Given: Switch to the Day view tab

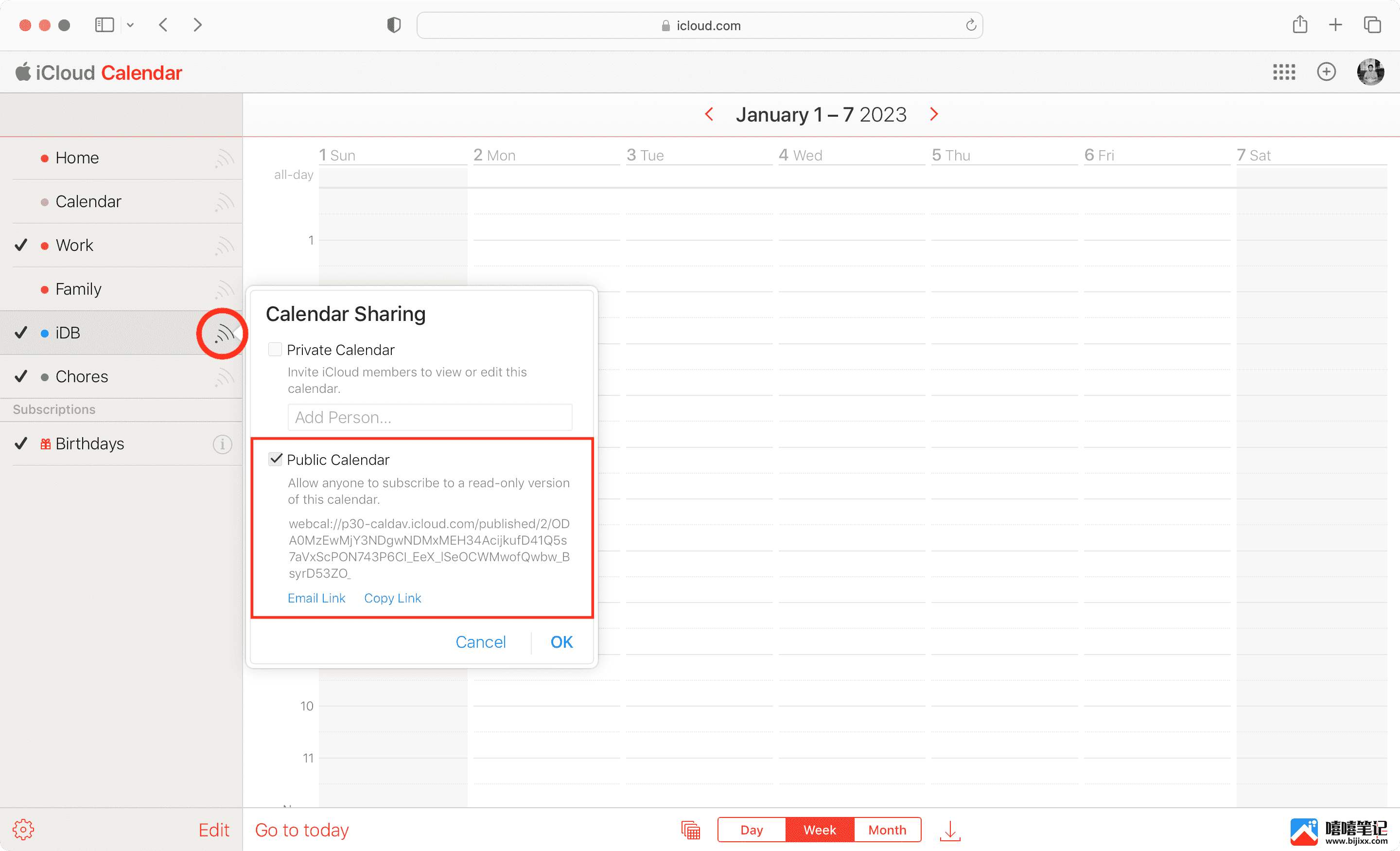Looking at the screenshot, I should pyautogui.click(x=751, y=830).
